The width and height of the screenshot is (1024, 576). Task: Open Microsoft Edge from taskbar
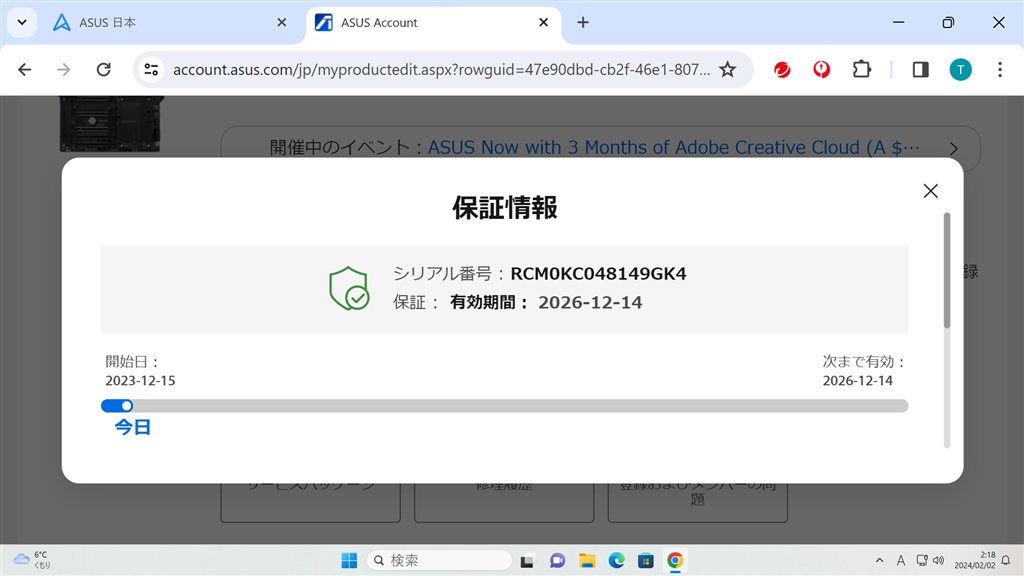616,560
